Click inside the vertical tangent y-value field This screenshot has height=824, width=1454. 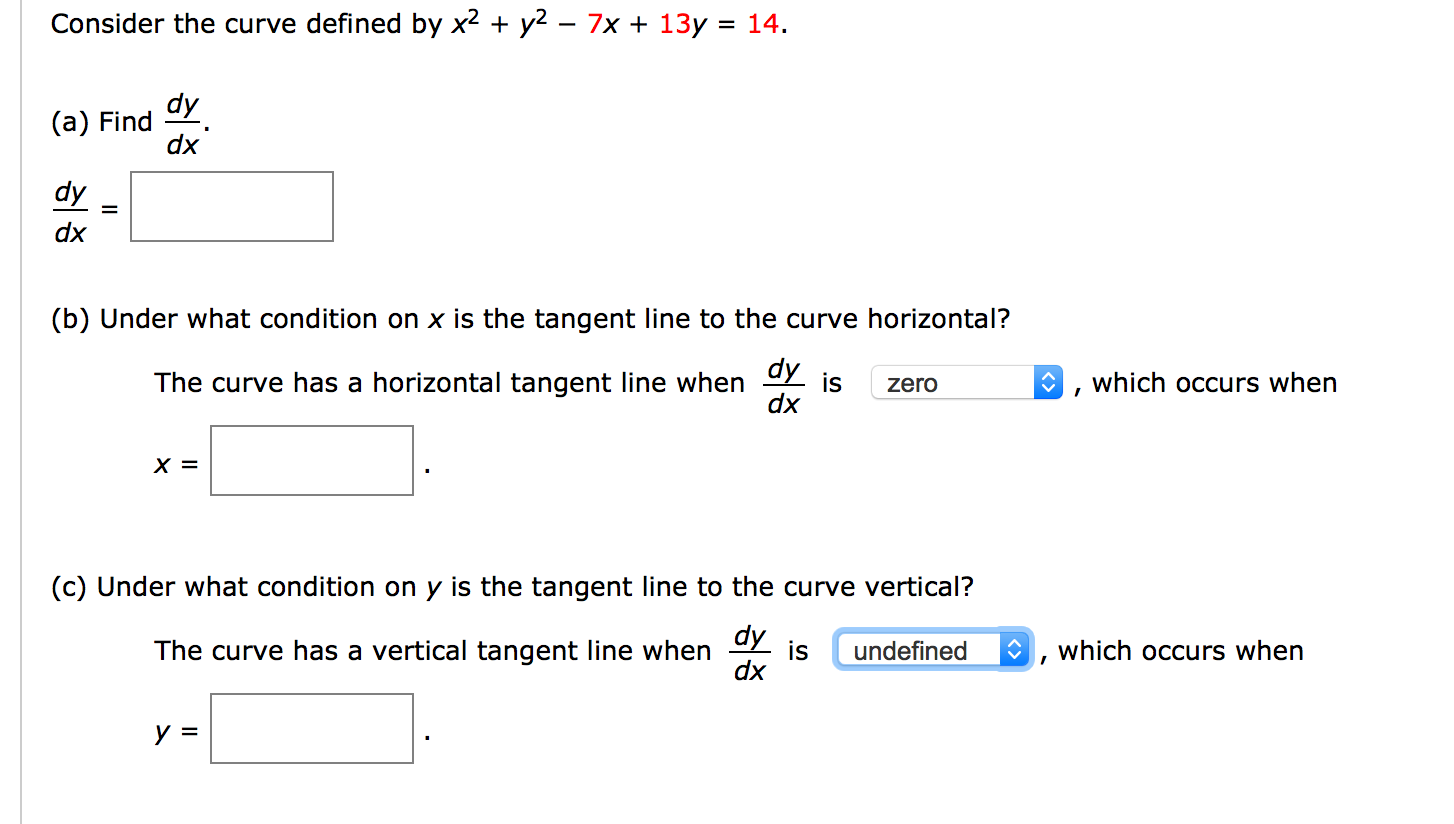[x=311, y=728]
